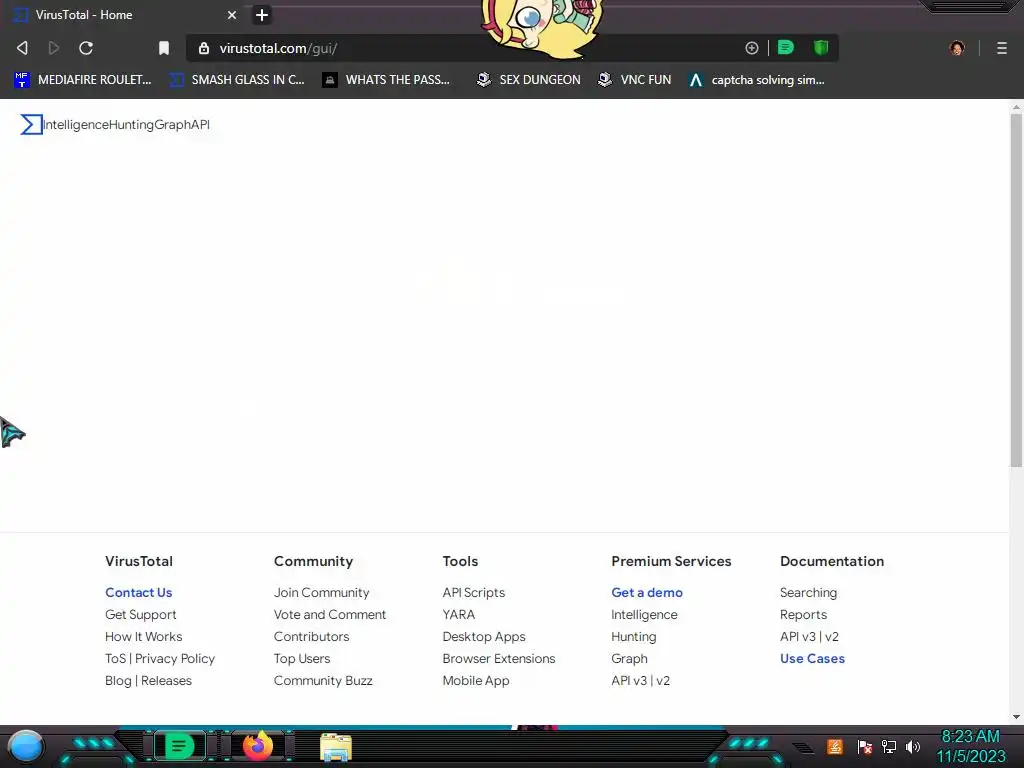This screenshot has height=768, width=1024.
Task: Click Get a demo link
Action: [647, 592]
